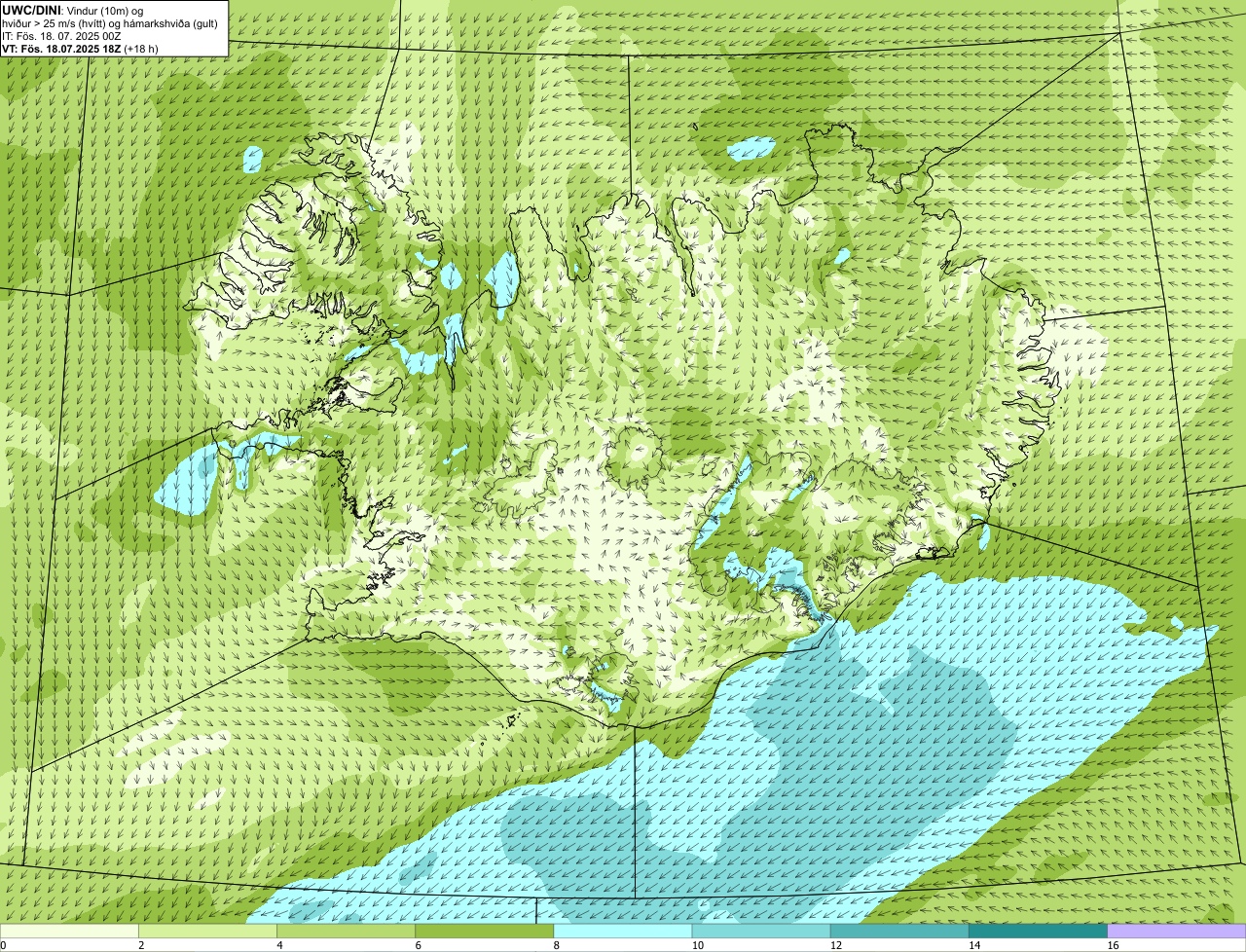
Task: Click the medium green 4–6 m/s legend swatch
Action: [347, 932]
